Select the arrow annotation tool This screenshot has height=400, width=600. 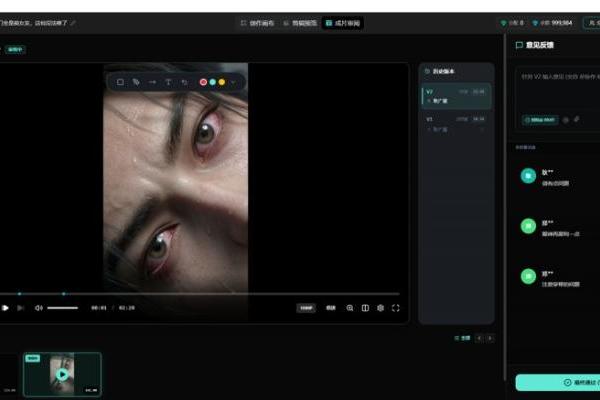pos(152,82)
